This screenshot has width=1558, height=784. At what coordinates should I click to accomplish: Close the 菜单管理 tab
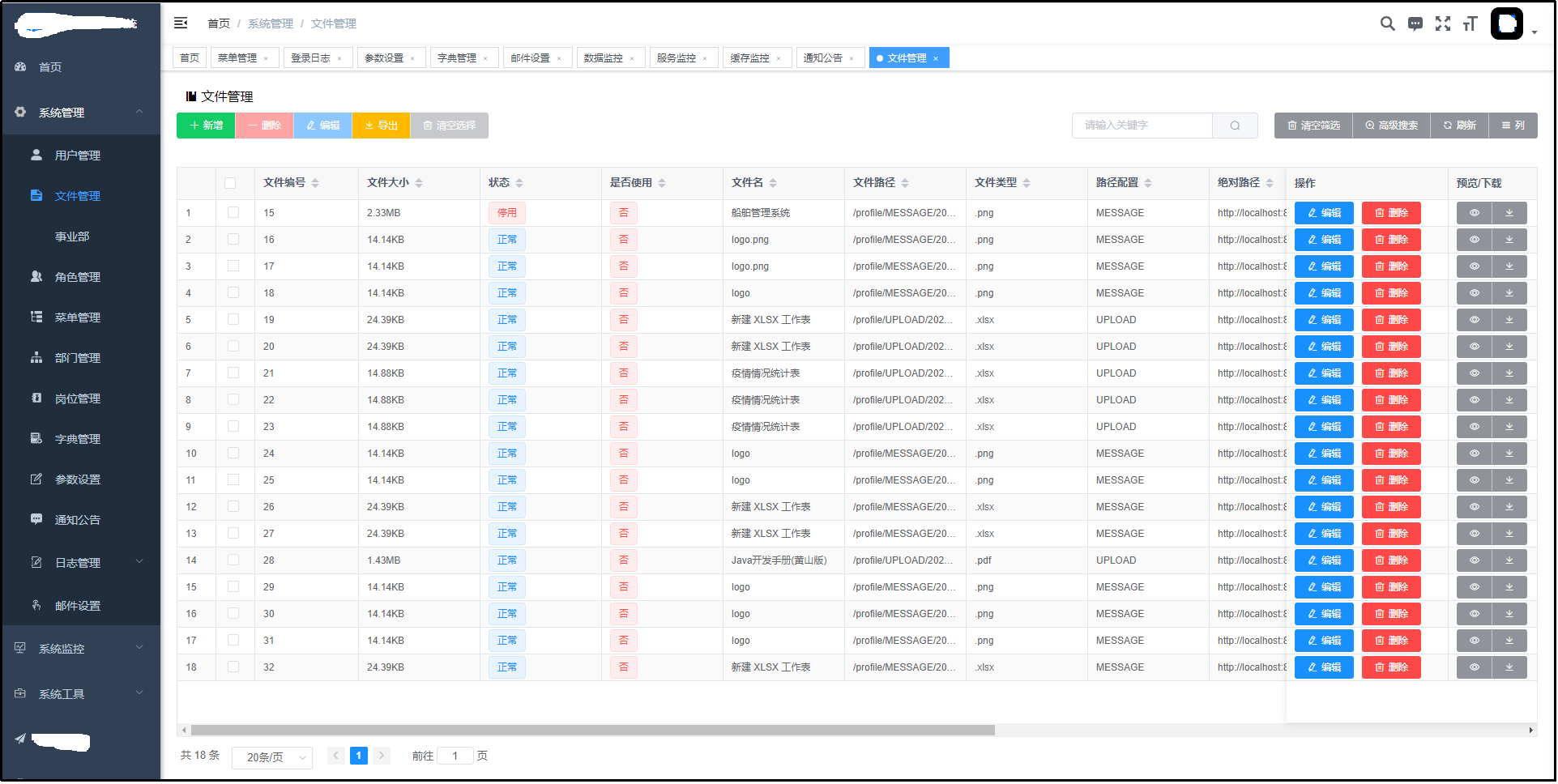coord(266,58)
